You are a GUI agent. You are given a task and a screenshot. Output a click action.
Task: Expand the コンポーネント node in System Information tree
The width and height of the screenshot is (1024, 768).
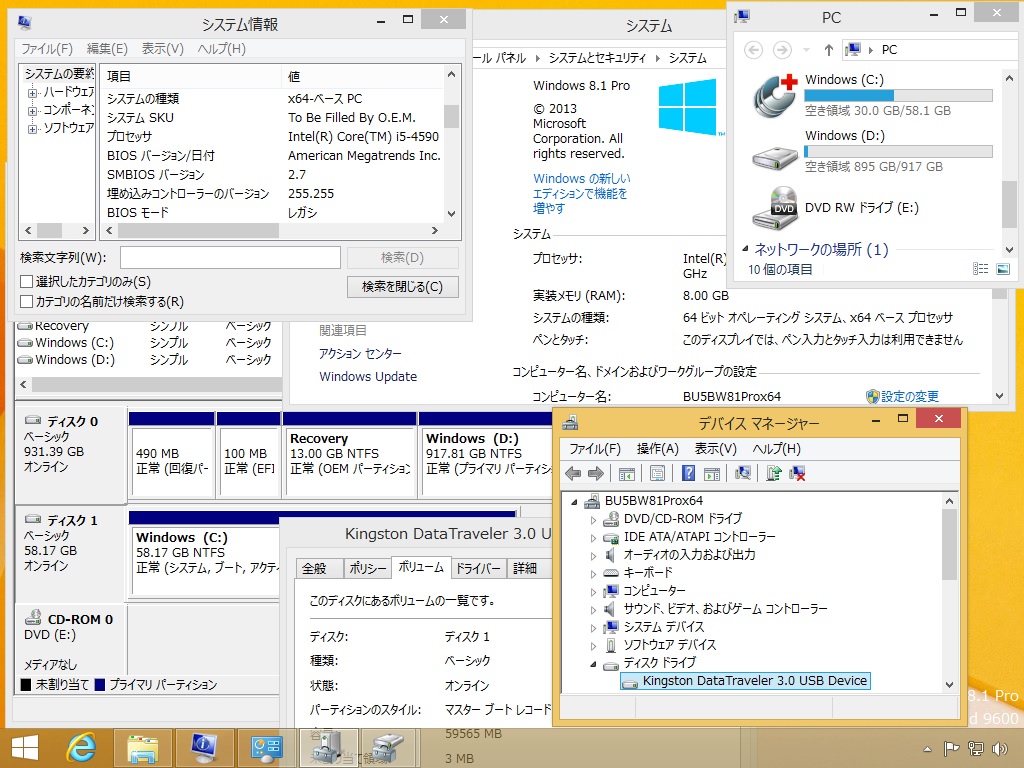pos(32,111)
